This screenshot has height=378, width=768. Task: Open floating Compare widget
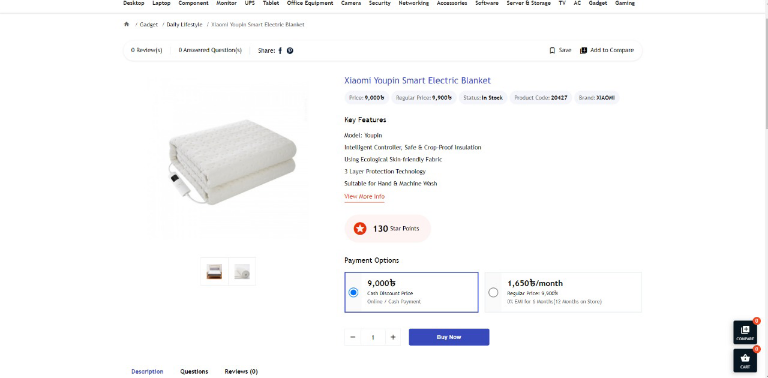745,332
